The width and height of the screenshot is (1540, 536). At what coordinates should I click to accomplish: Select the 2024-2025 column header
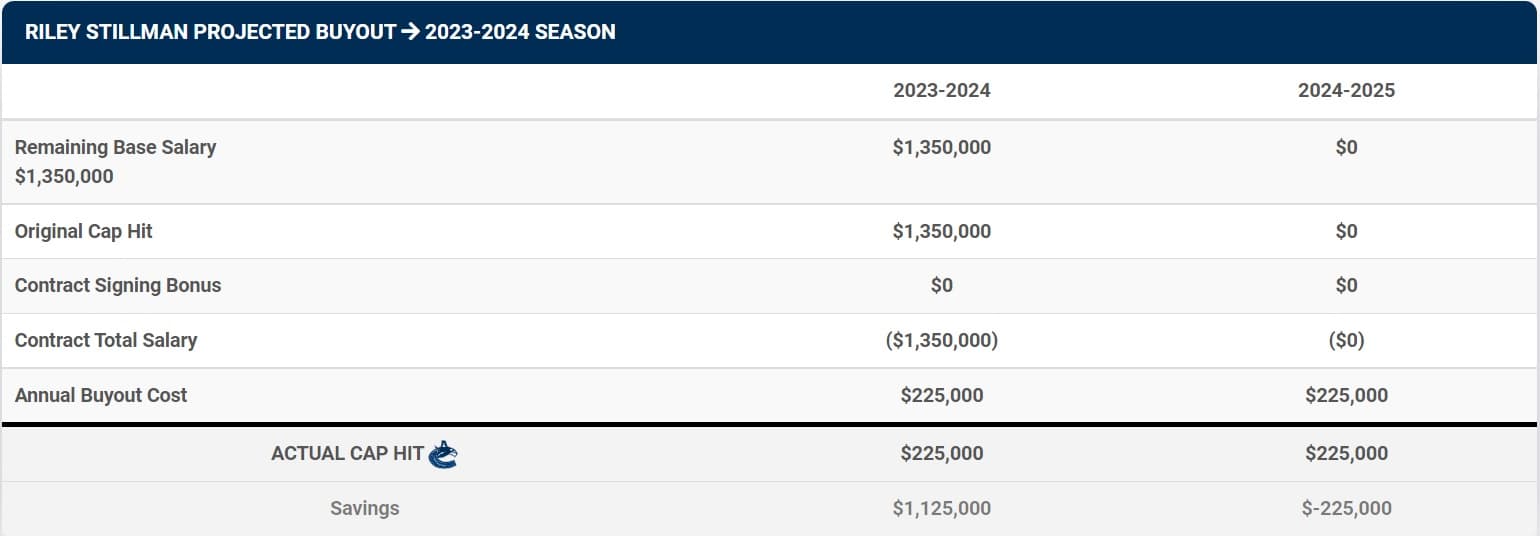click(1346, 91)
